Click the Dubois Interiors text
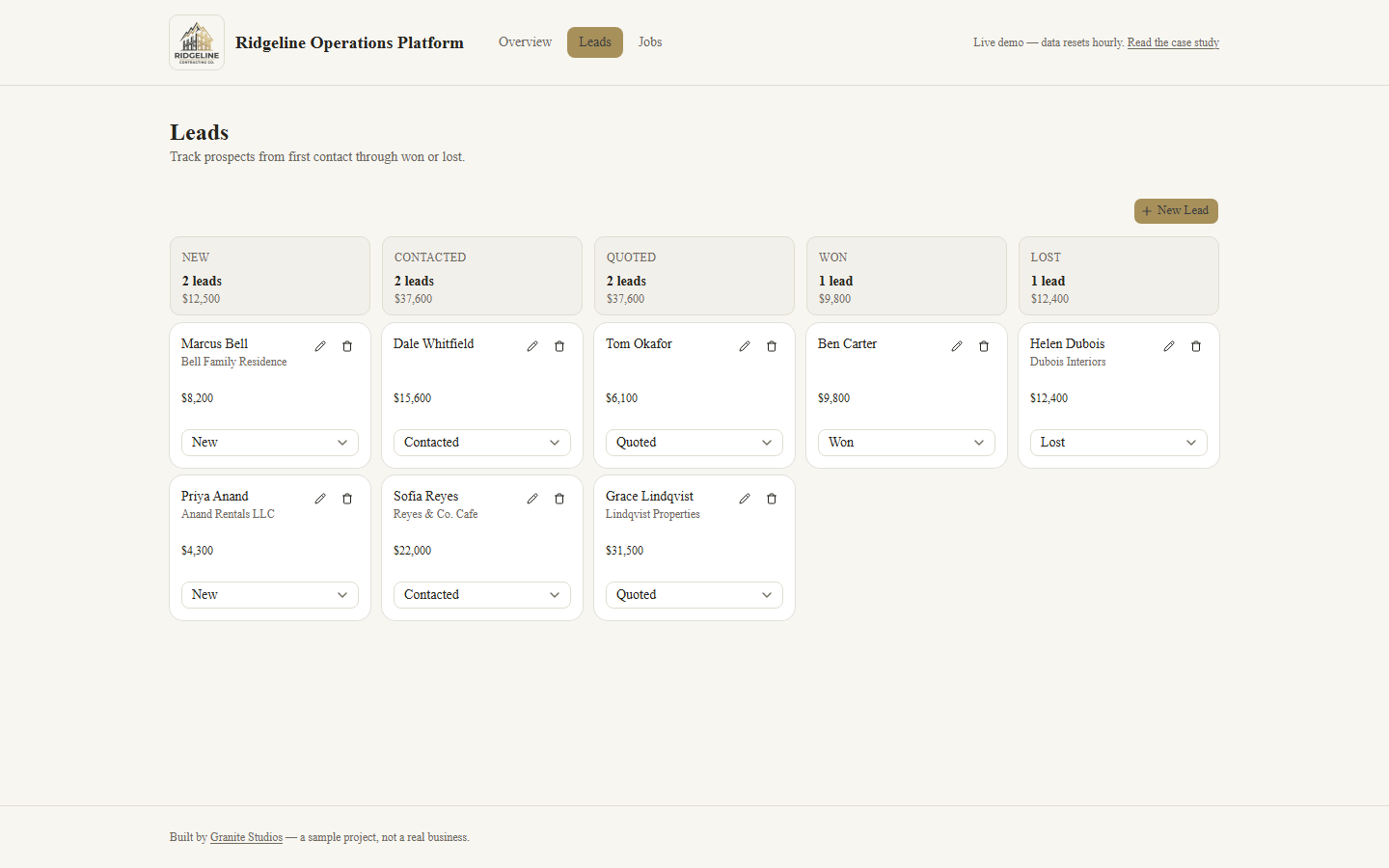This screenshot has height=868, width=1389. 1068,362
